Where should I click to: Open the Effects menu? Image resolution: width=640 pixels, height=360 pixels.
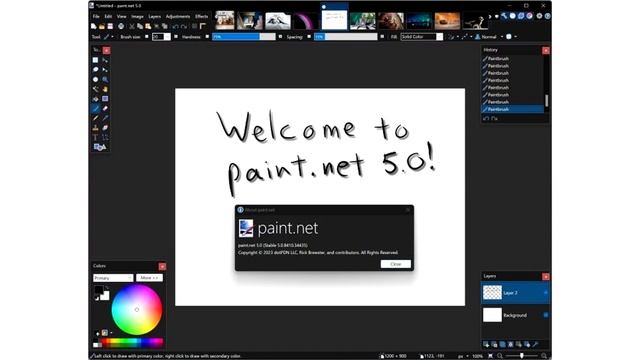tap(202, 17)
